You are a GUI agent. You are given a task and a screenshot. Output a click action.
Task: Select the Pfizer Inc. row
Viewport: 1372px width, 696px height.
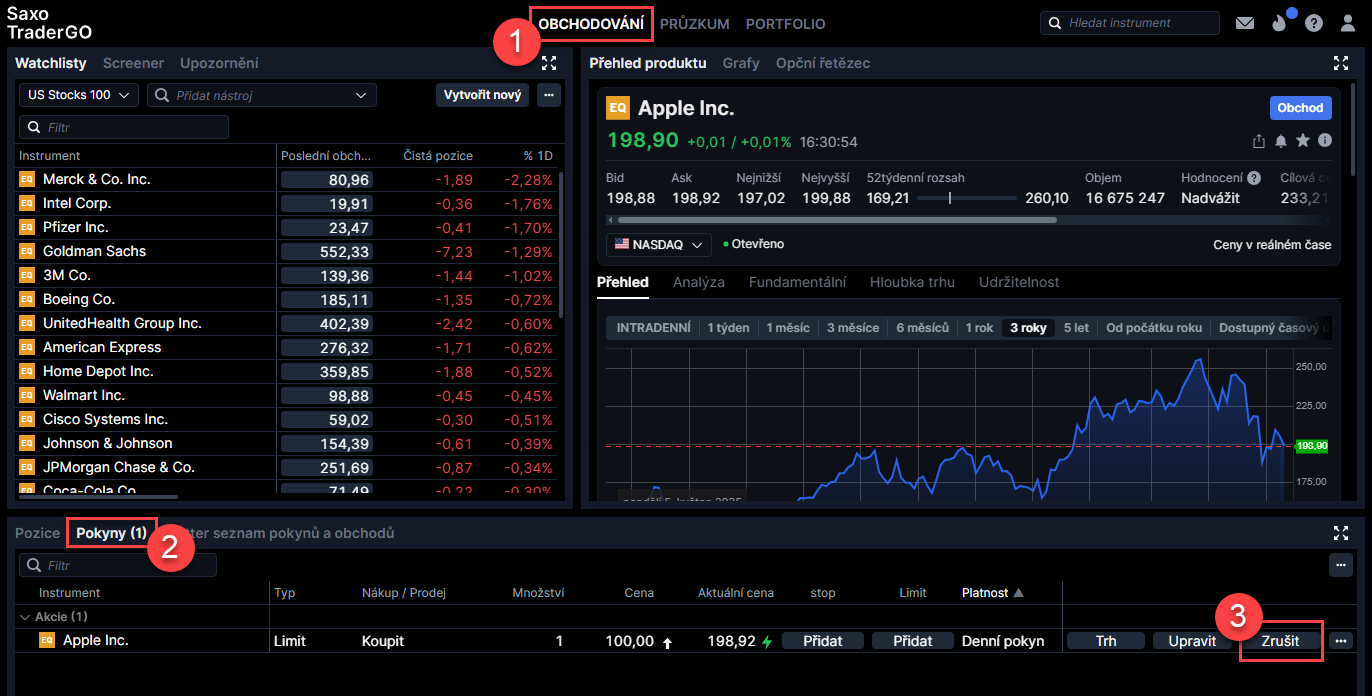pos(285,227)
